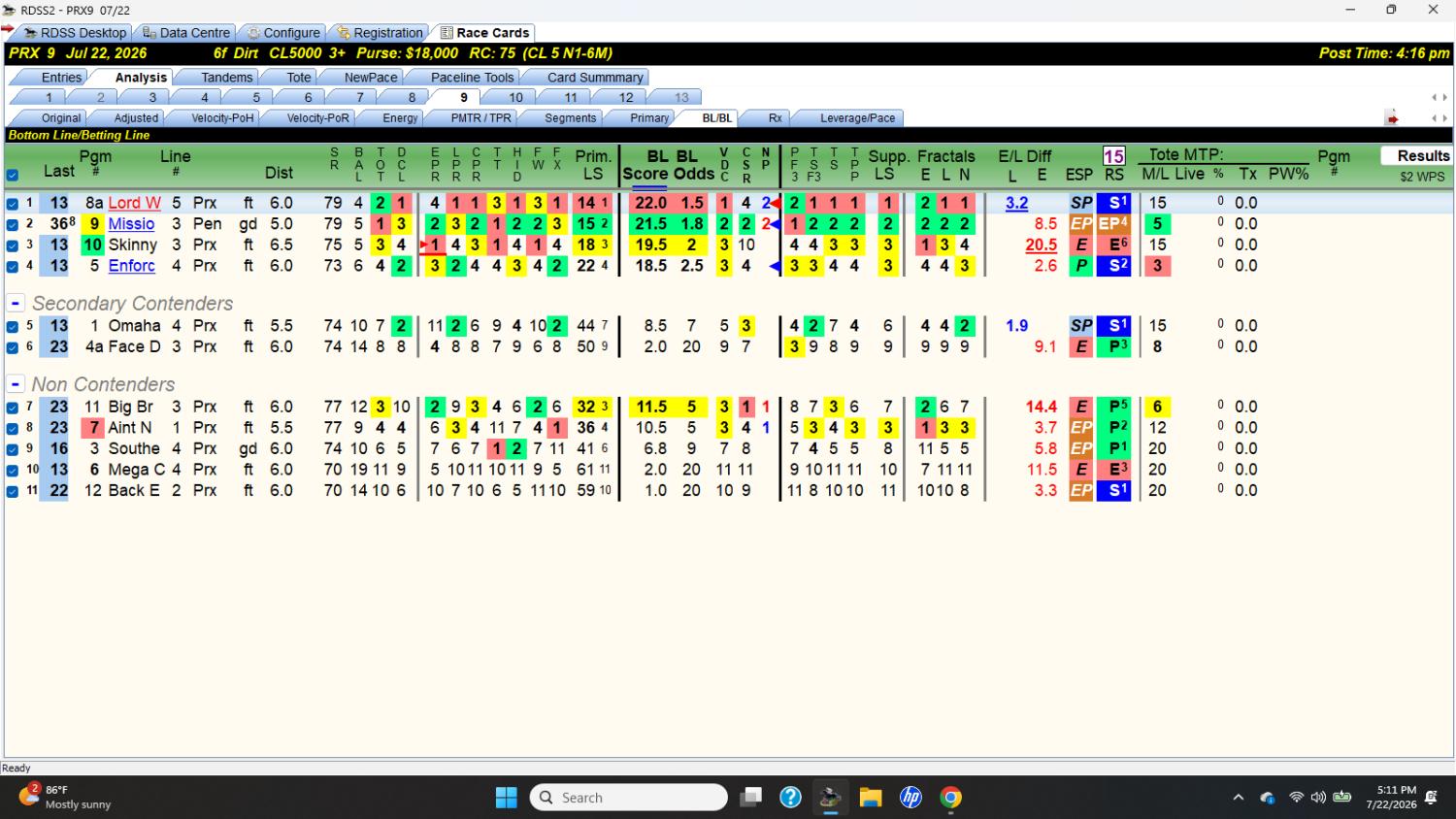Viewport: 1456px width, 819px height.
Task: Click the green program number 10 for Skinny
Action: [x=92, y=245]
